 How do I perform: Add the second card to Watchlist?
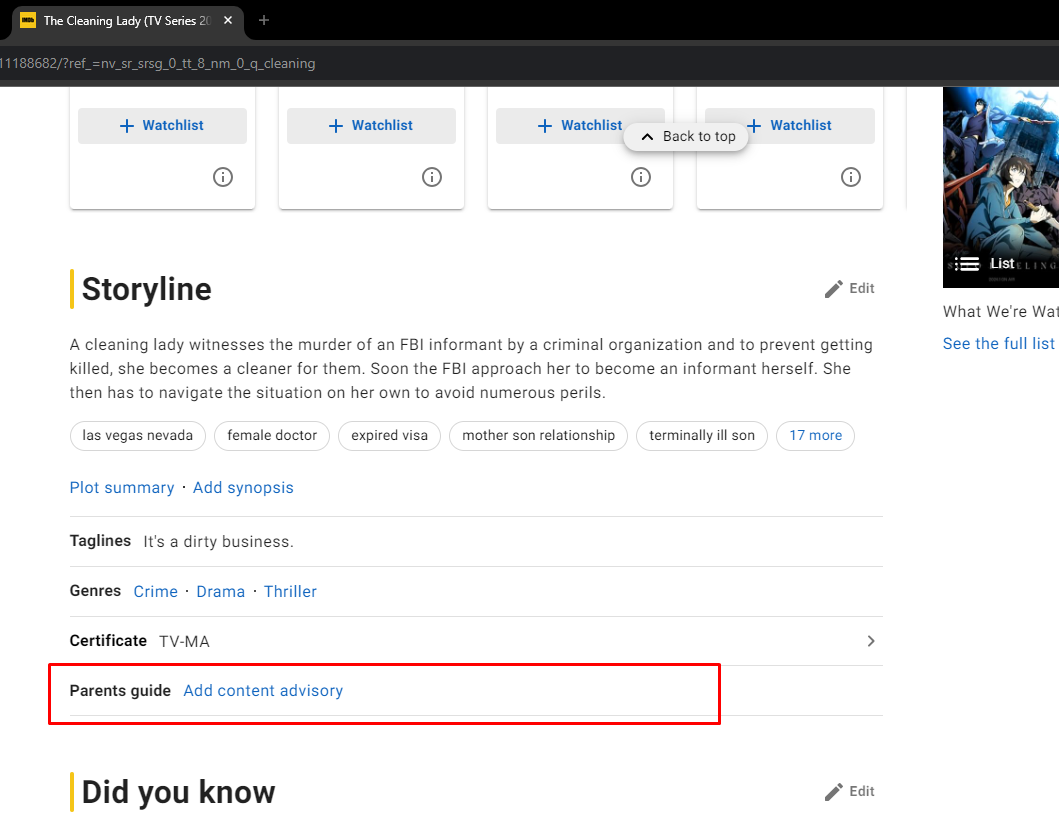tap(371, 126)
